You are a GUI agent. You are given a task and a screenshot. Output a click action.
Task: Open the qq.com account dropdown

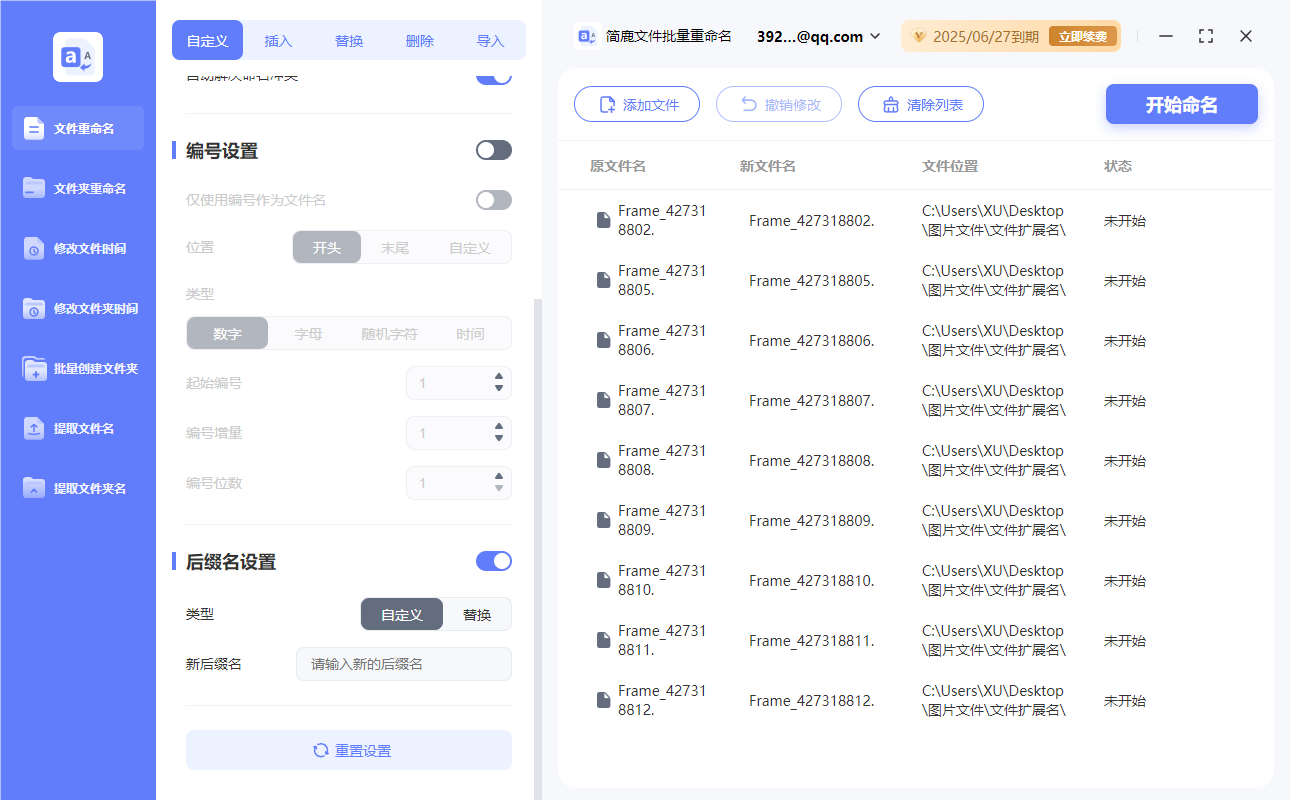pos(817,36)
